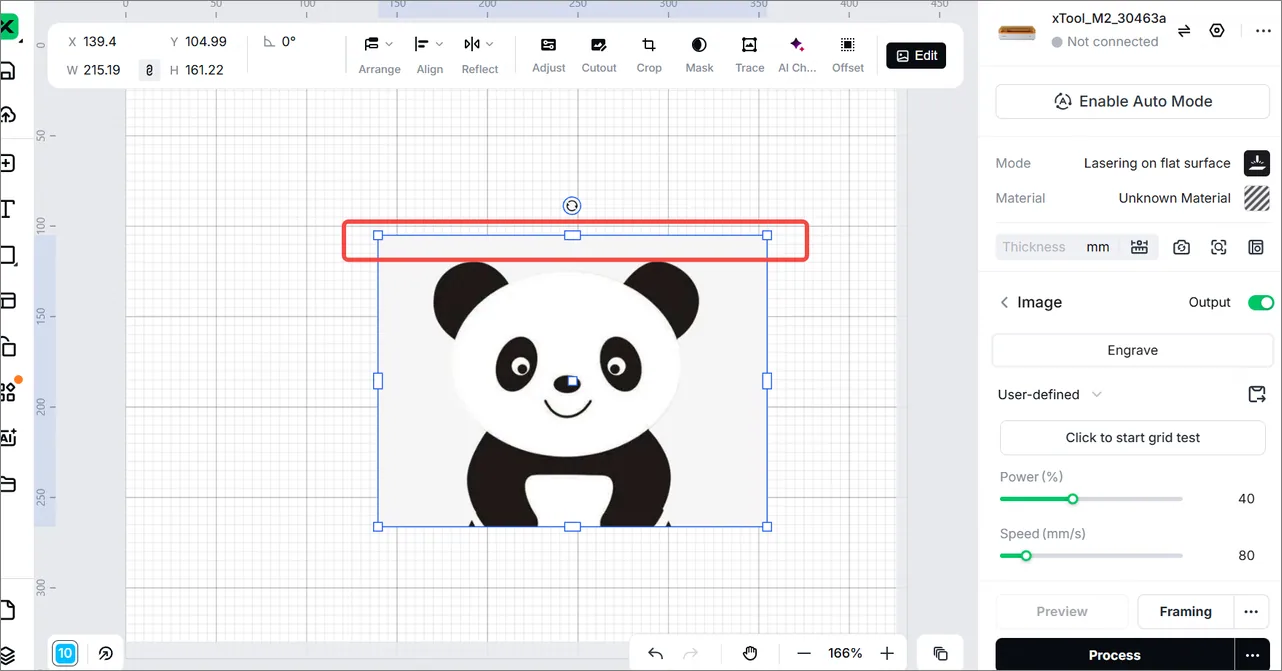1282x671 pixels.
Task: Click the thickness measure ruler icon
Action: coord(1139,247)
